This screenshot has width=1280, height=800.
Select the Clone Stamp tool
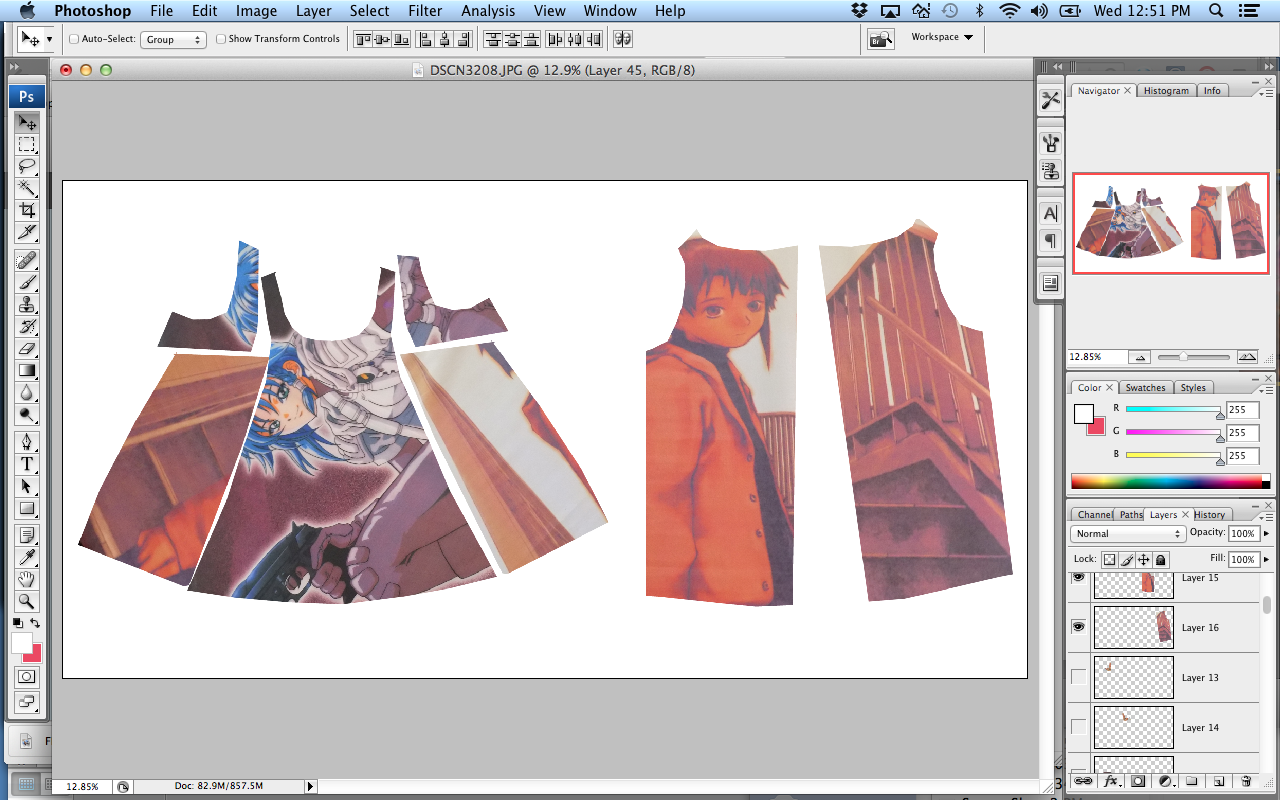(x=27, y=304)
